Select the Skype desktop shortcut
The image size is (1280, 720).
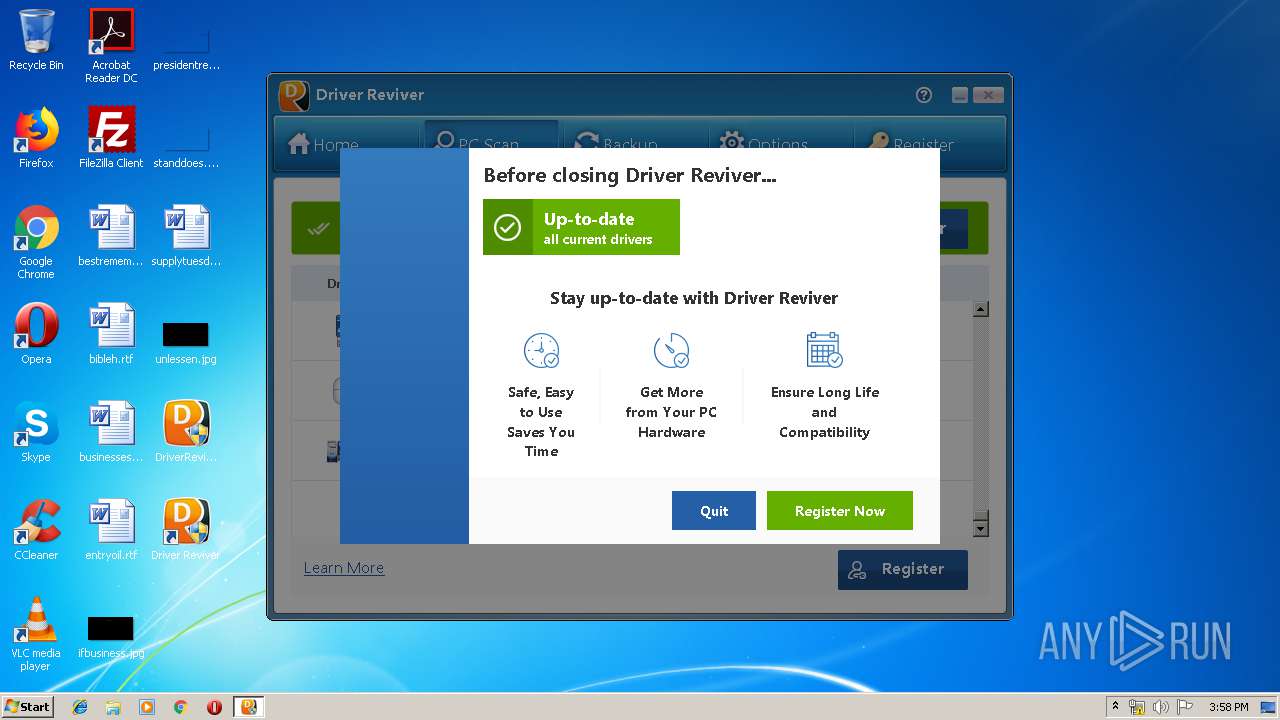point(36,432)
